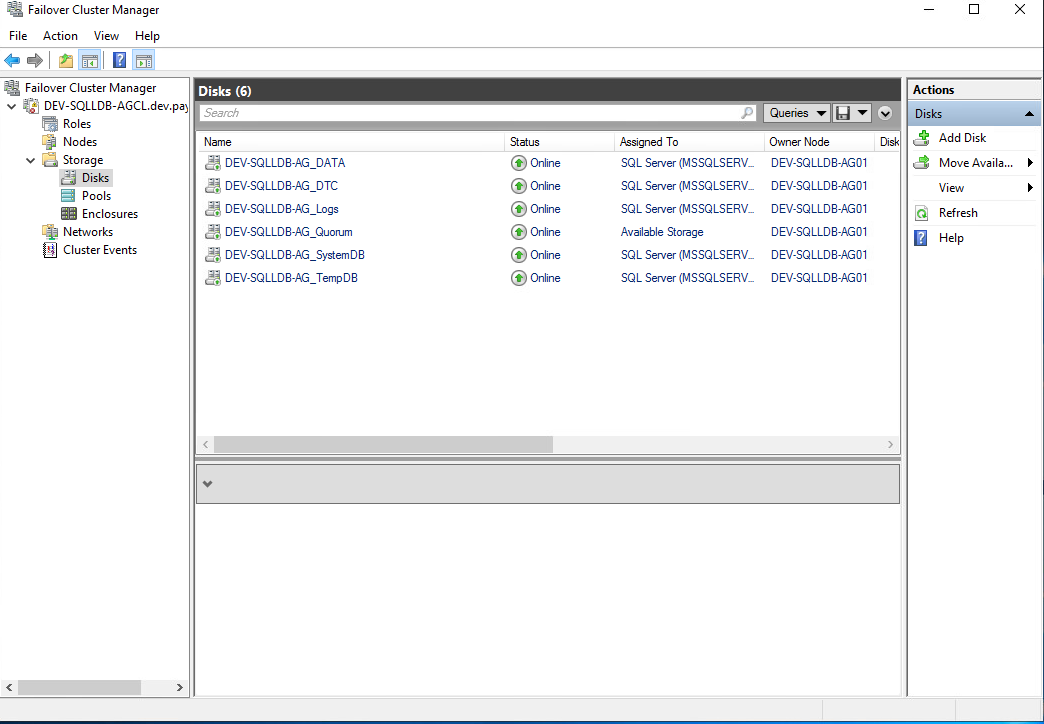The width and height of the screenshot is (1044, 724).
Task: Click the right arrow of disk list scrollbar
Action: tap(891, 444)
